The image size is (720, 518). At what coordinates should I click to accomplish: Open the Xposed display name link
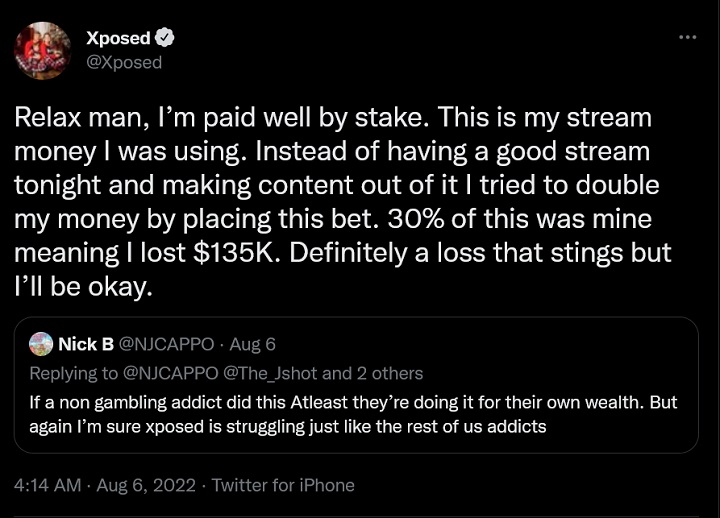coord(118,38)
